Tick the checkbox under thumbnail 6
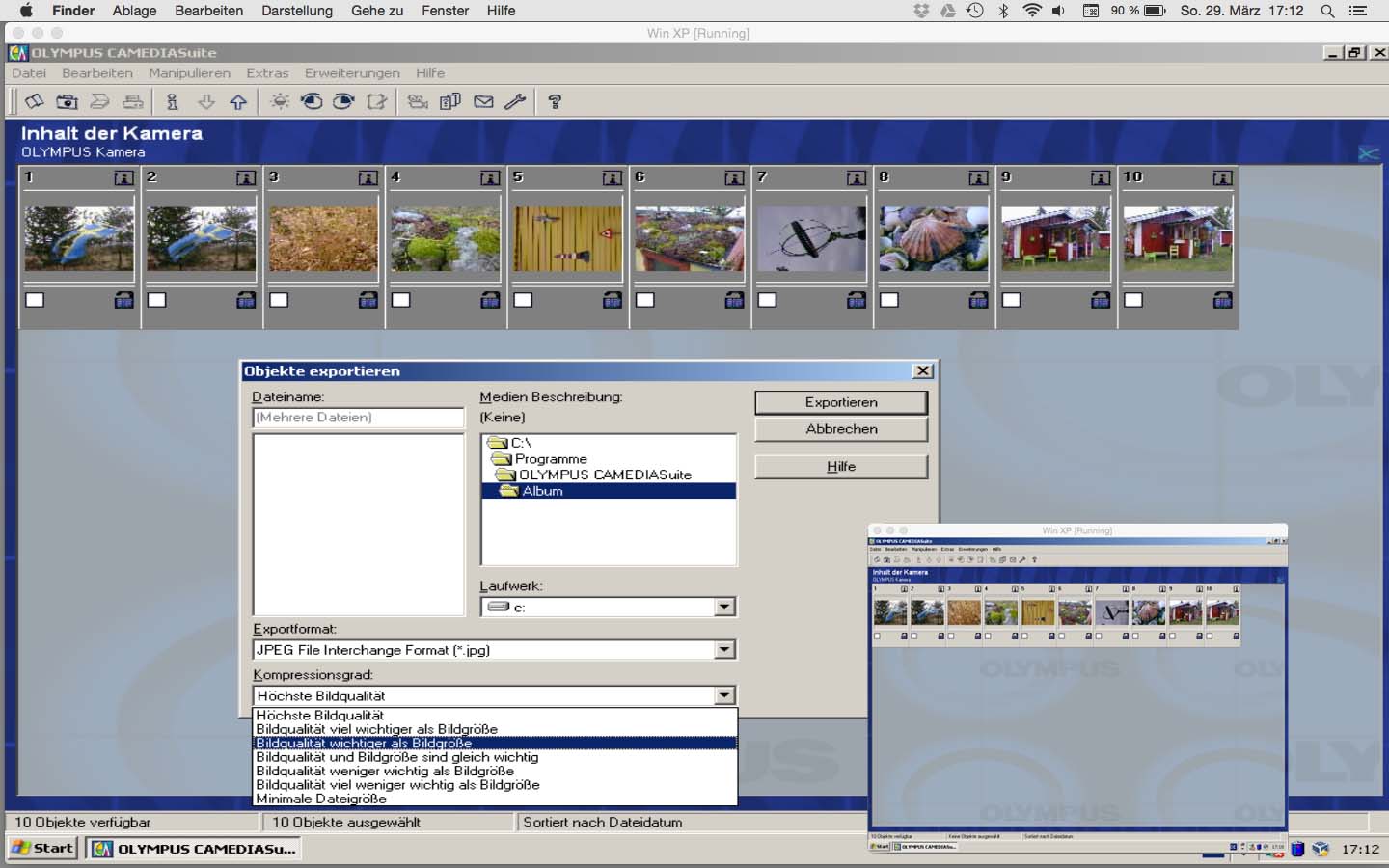 pos(645,300)
